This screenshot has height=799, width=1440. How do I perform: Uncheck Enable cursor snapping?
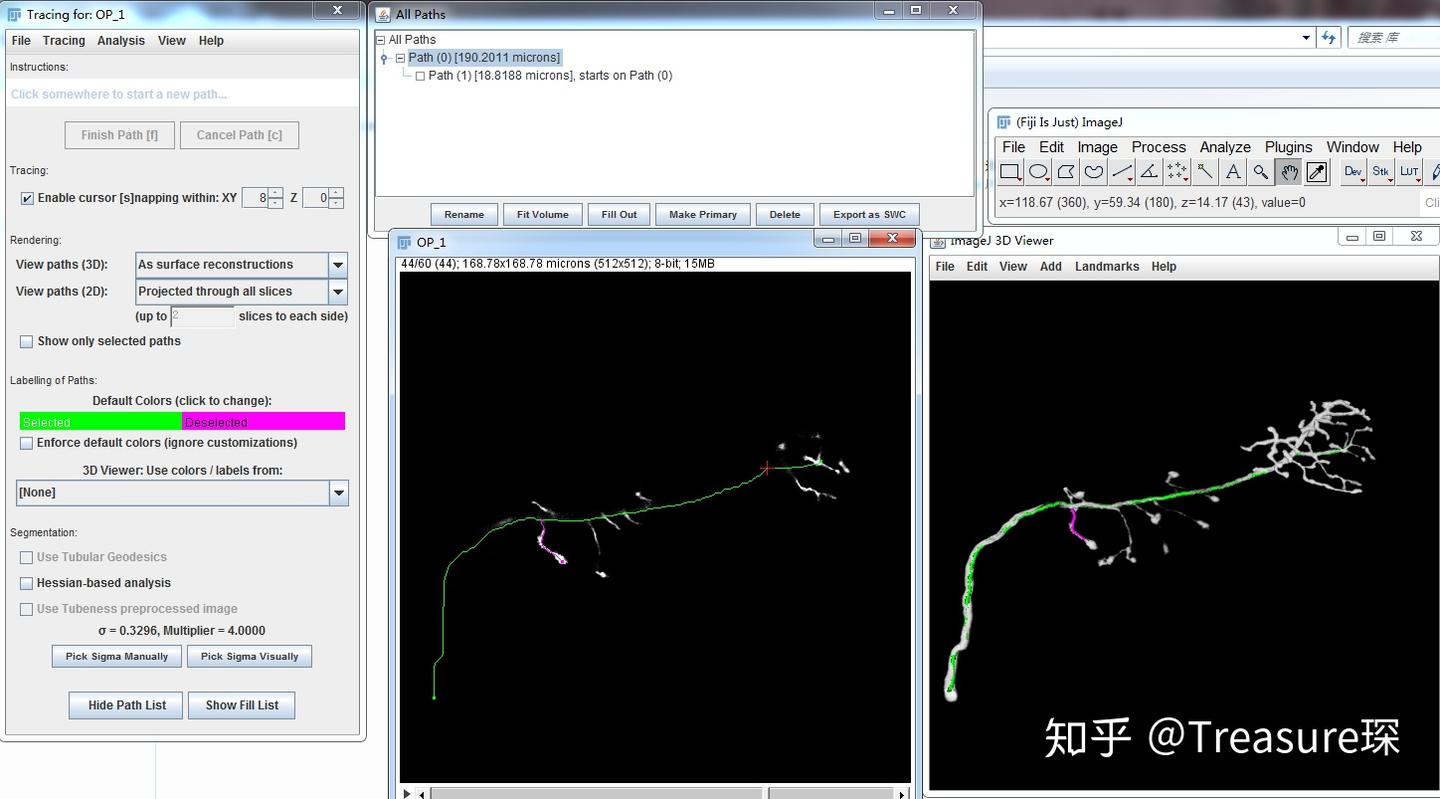pos(26,197)
